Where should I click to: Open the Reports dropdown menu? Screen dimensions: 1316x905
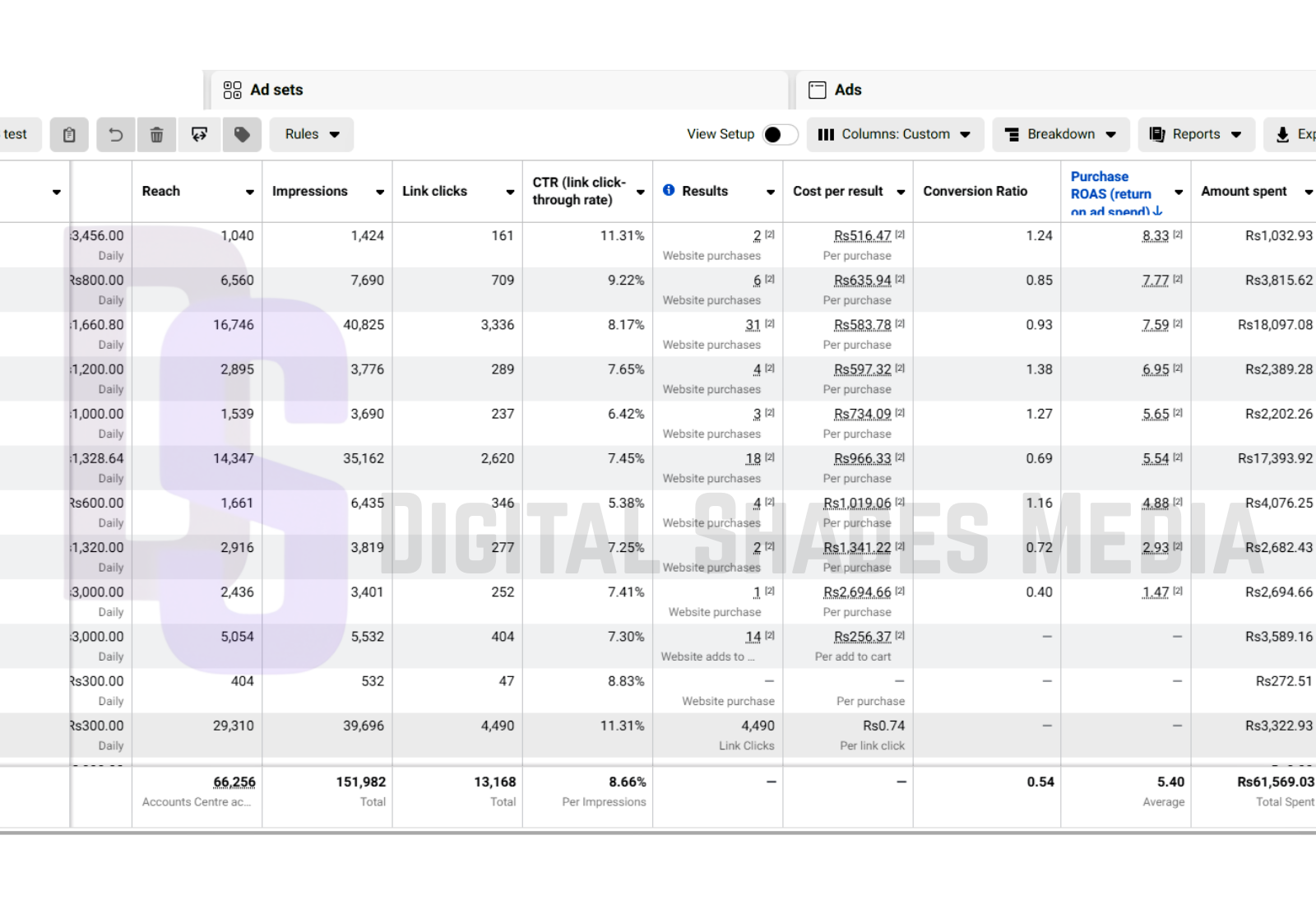(1196, 135)
